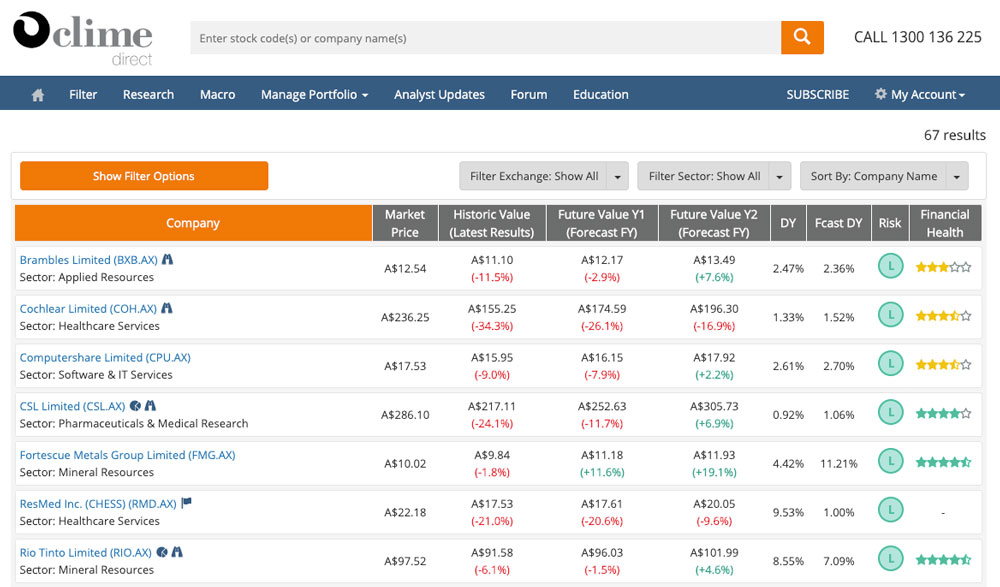Viewport: 1000px width, 587px height.
Task: Expand the Manage Portfolio menu
Action: coord(314,94)
